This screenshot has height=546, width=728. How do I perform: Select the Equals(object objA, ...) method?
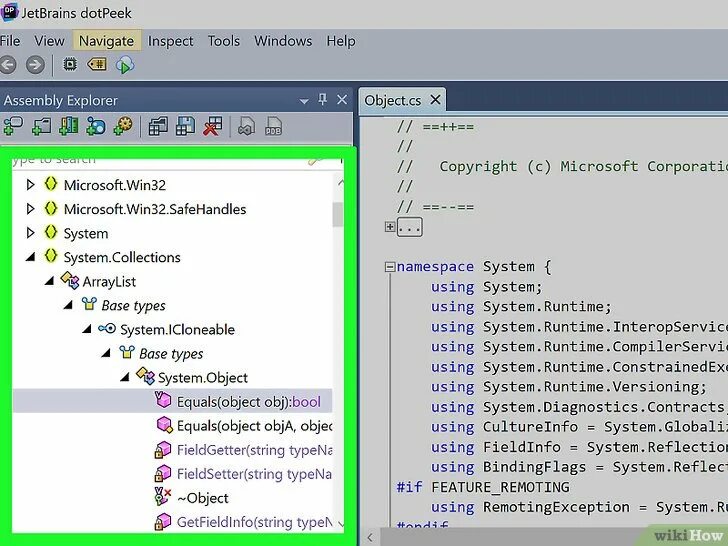coord(254,426)
